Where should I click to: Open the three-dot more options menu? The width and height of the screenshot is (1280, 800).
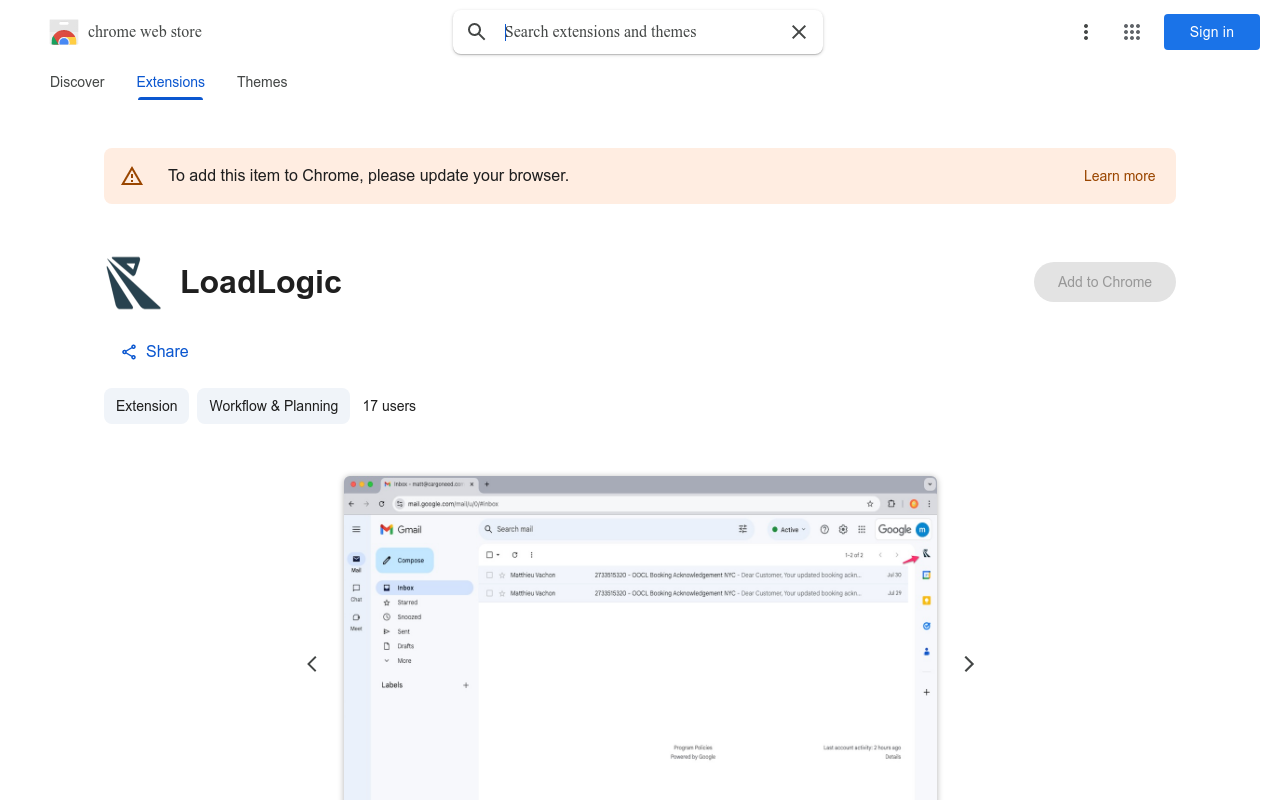coord(1086,32)
